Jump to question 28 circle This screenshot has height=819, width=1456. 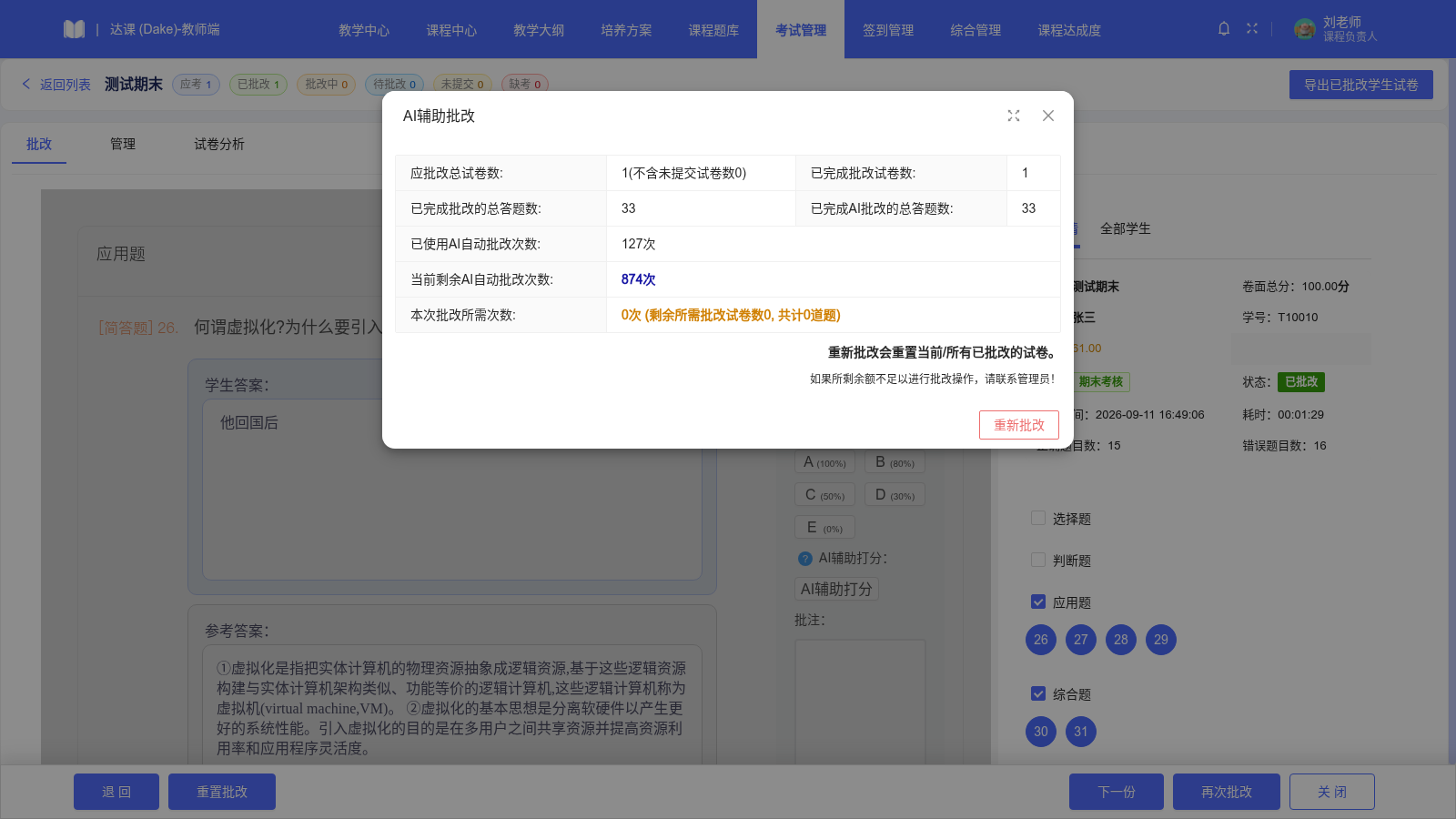pos(1121,640)
